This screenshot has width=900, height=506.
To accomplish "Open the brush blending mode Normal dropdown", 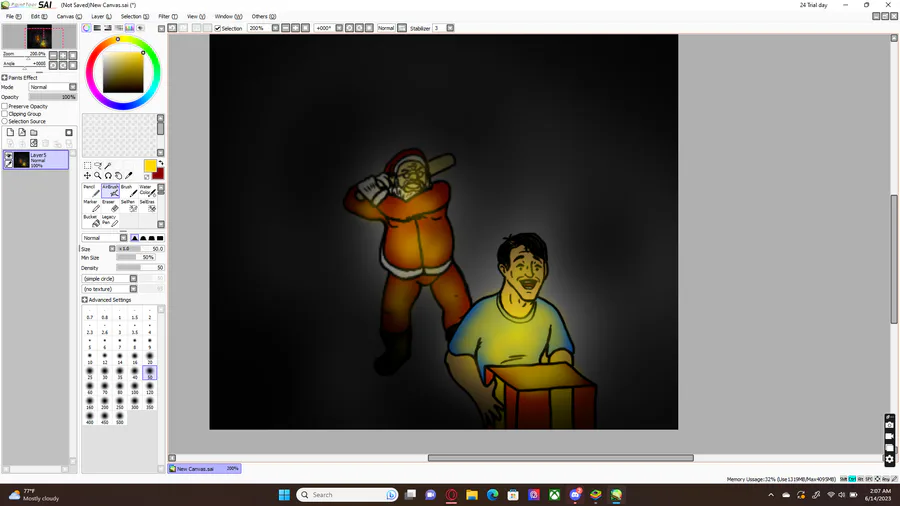I will click(104, 238).
